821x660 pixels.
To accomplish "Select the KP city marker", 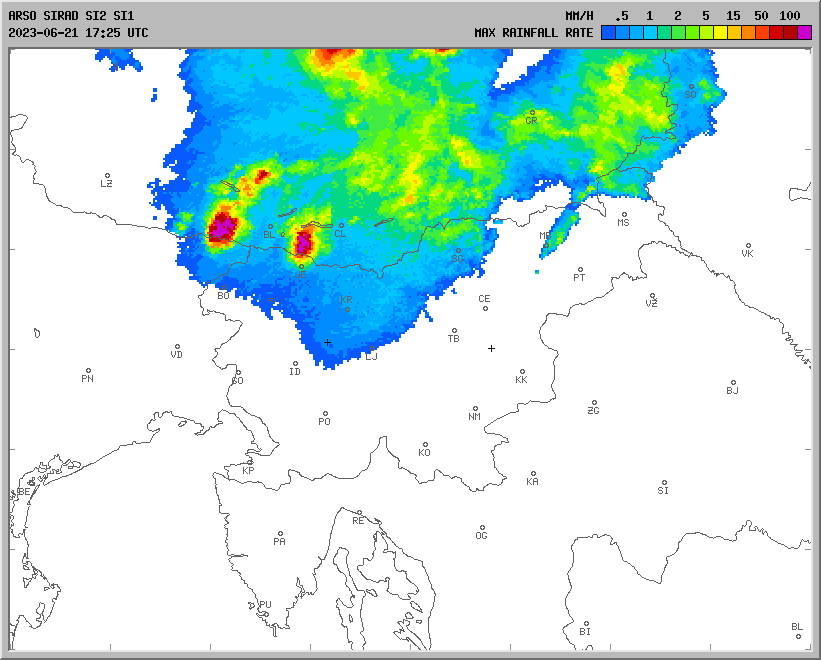I will click(250, 463).
